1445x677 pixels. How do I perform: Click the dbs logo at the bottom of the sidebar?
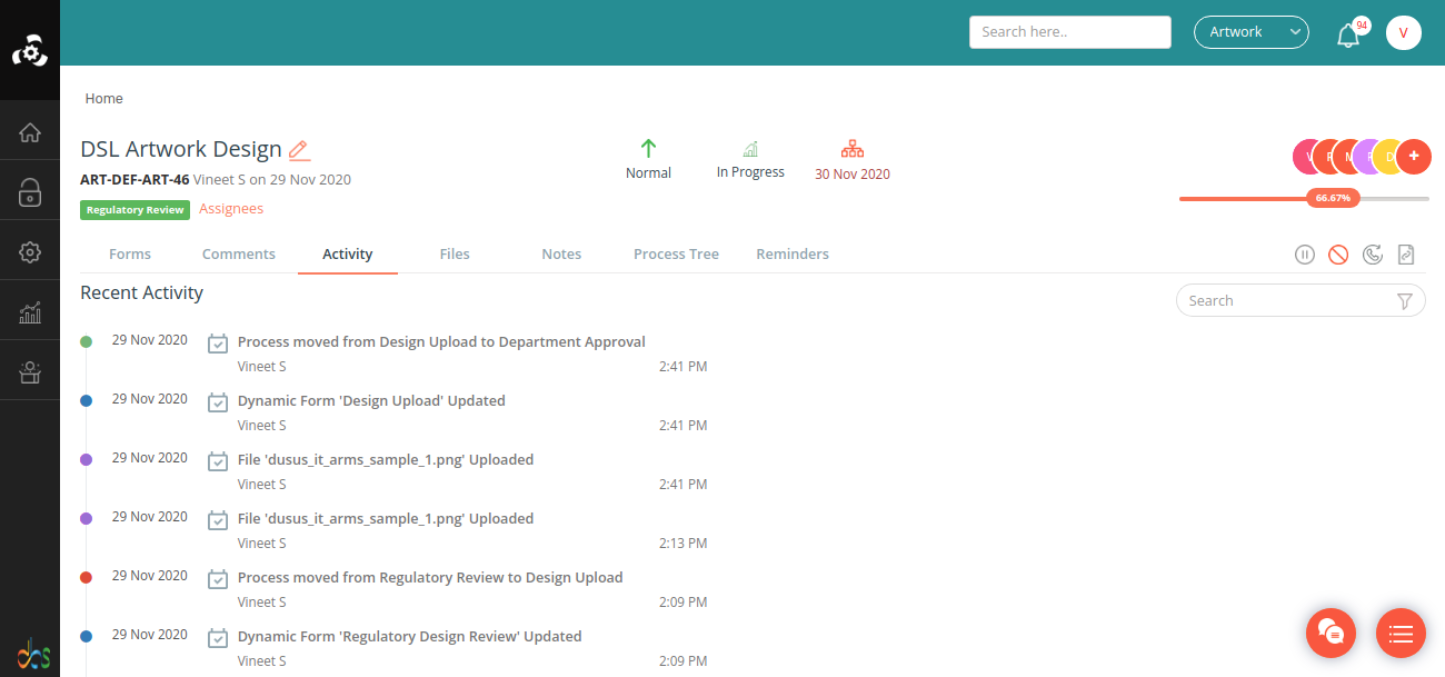coord(33,654)
